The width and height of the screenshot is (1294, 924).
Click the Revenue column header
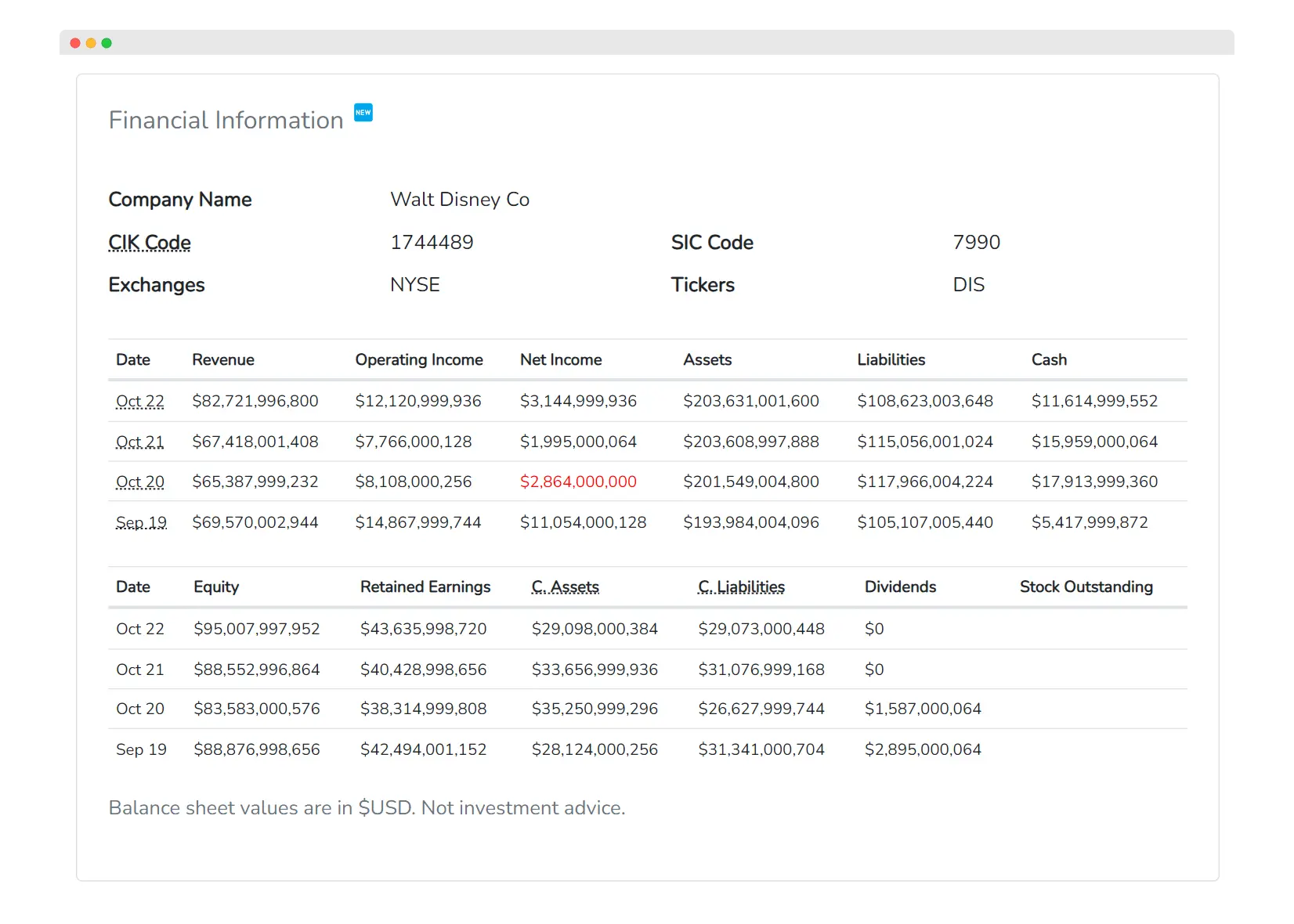click(x=223, y=359)
